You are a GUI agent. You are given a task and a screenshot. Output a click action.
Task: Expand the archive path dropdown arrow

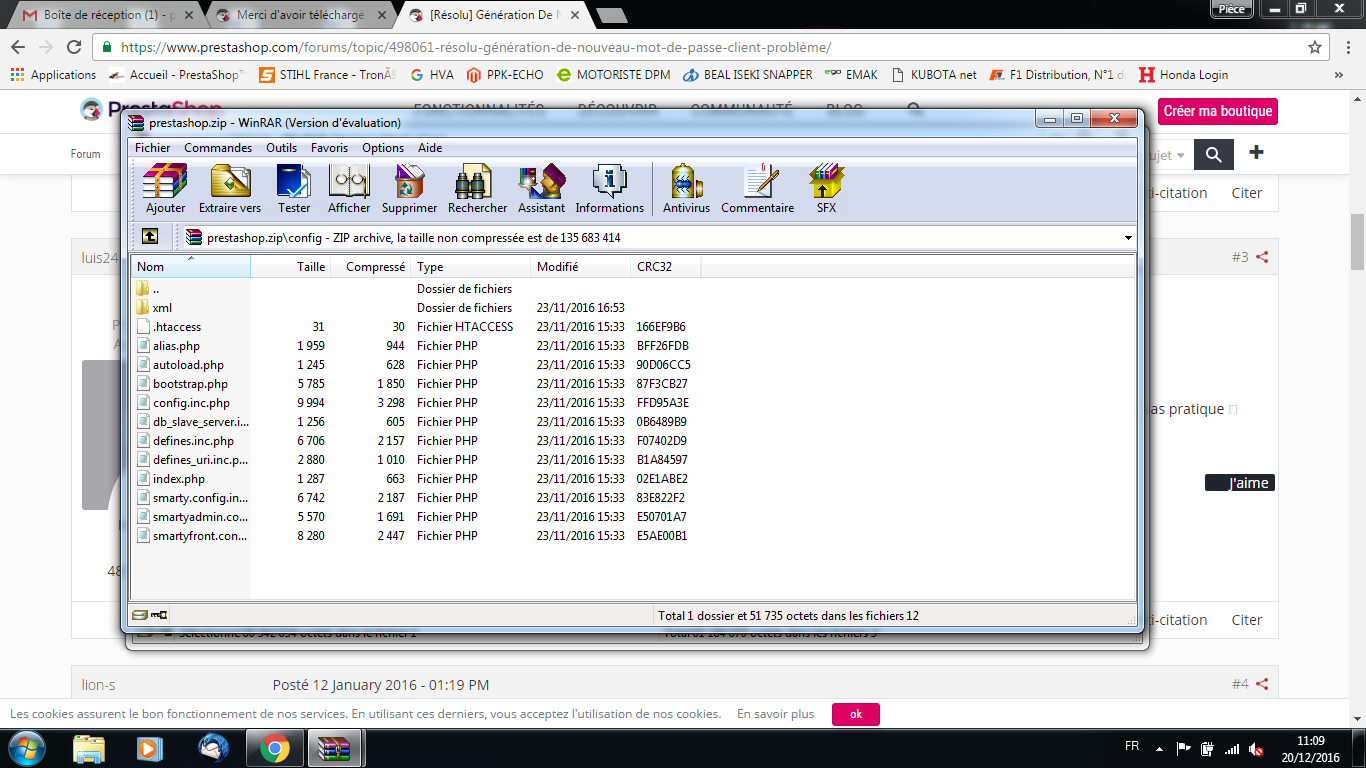1129,238
